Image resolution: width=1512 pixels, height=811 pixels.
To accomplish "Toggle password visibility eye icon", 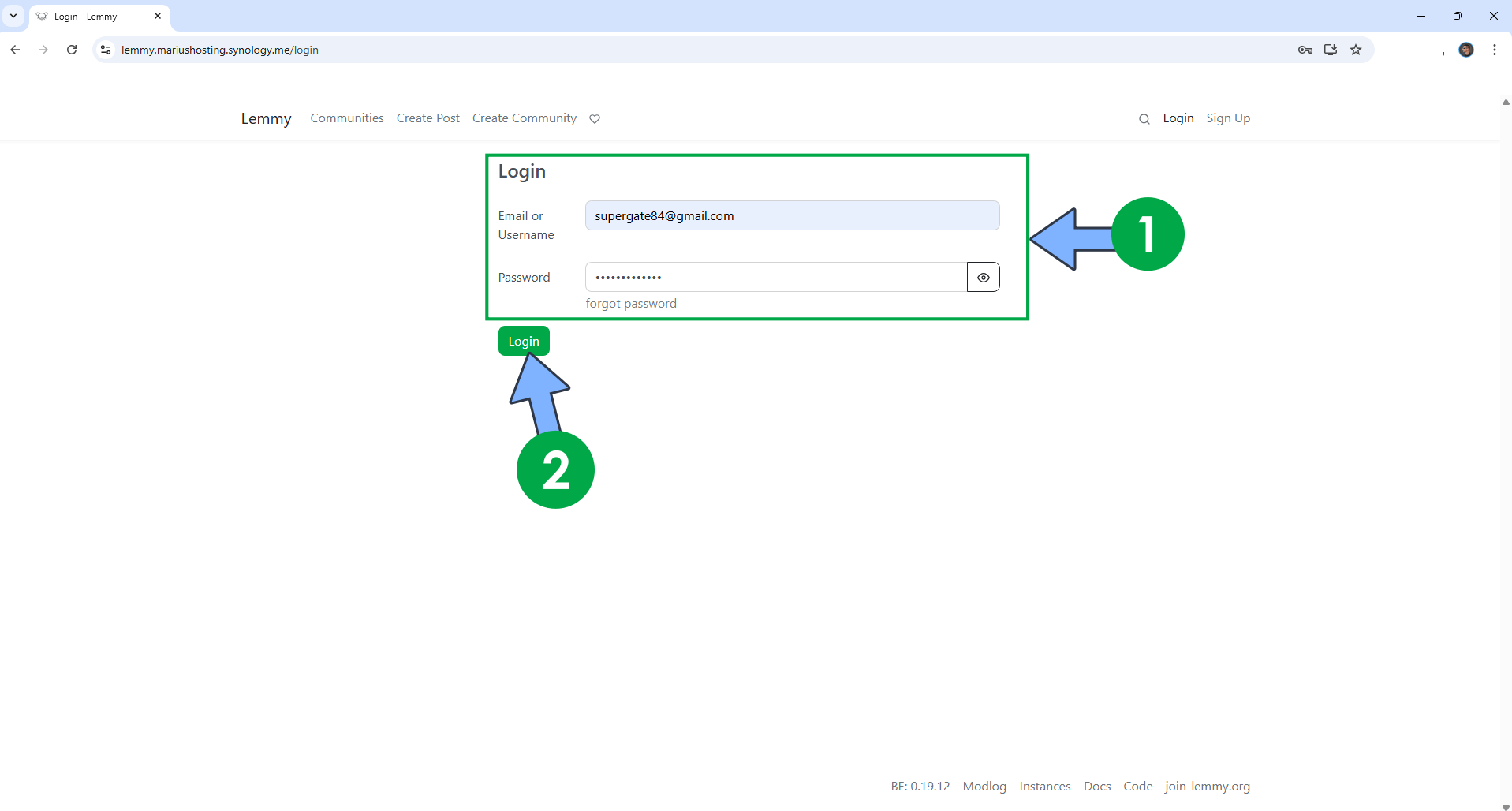I will (x=984, y=277).
